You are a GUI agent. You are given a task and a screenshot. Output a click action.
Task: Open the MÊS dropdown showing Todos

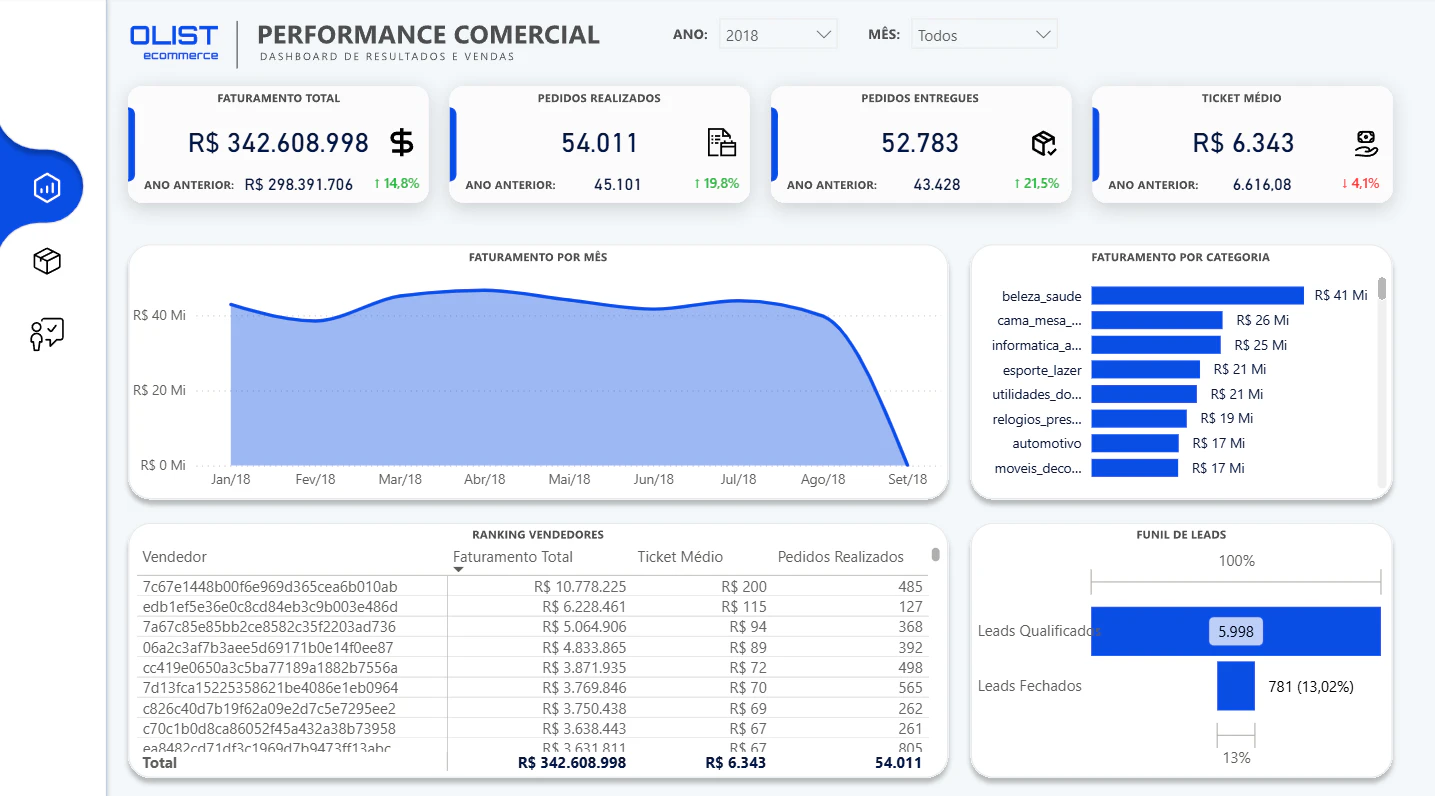click(x=984, y=35)
